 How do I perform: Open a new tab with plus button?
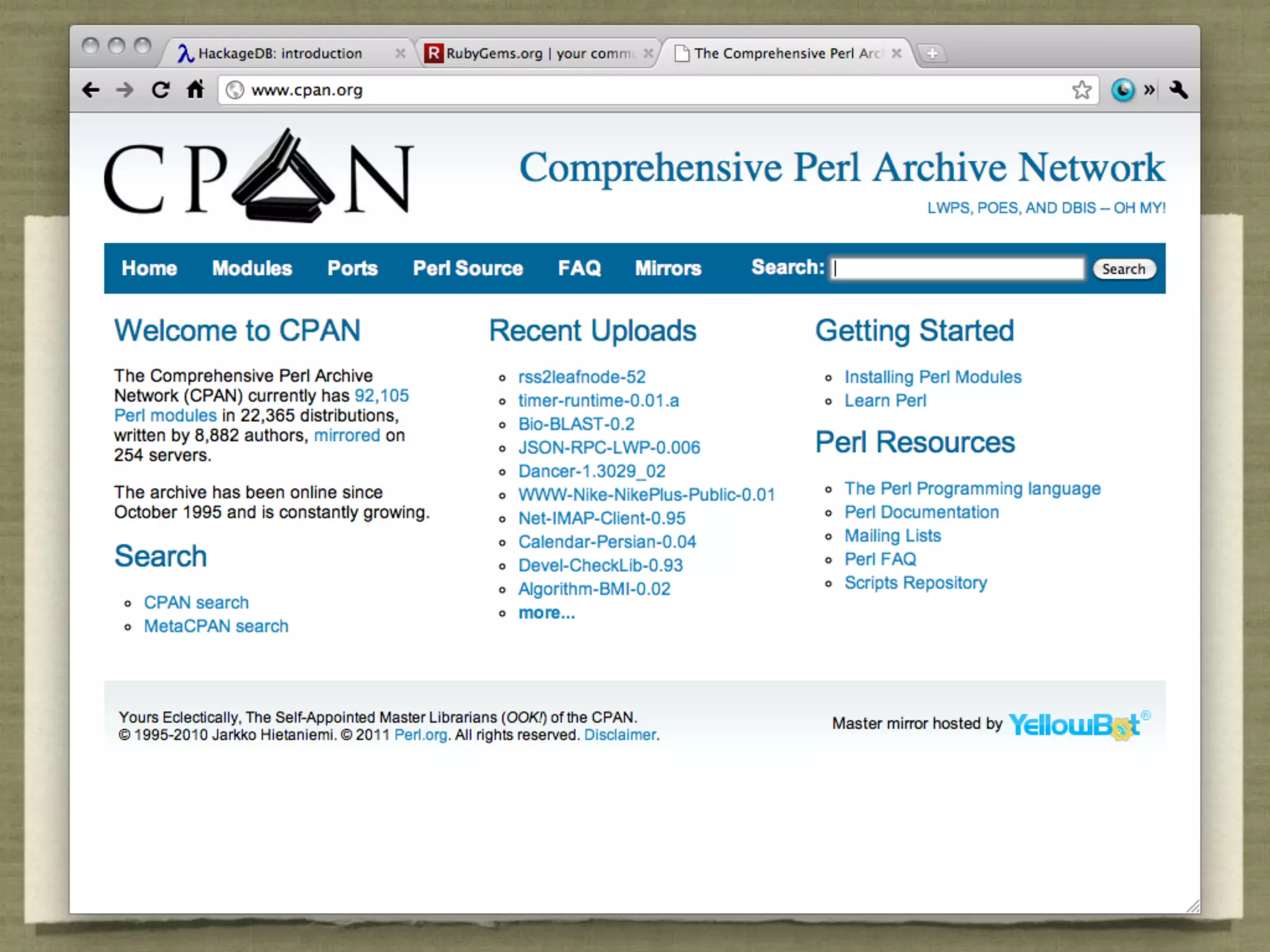pyautogui.click(x=931, y=54)
